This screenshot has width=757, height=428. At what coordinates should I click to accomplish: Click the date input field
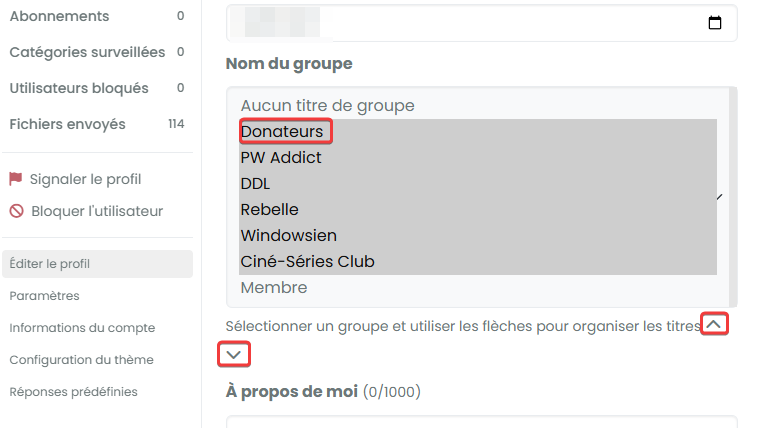[x=481, y=23]
